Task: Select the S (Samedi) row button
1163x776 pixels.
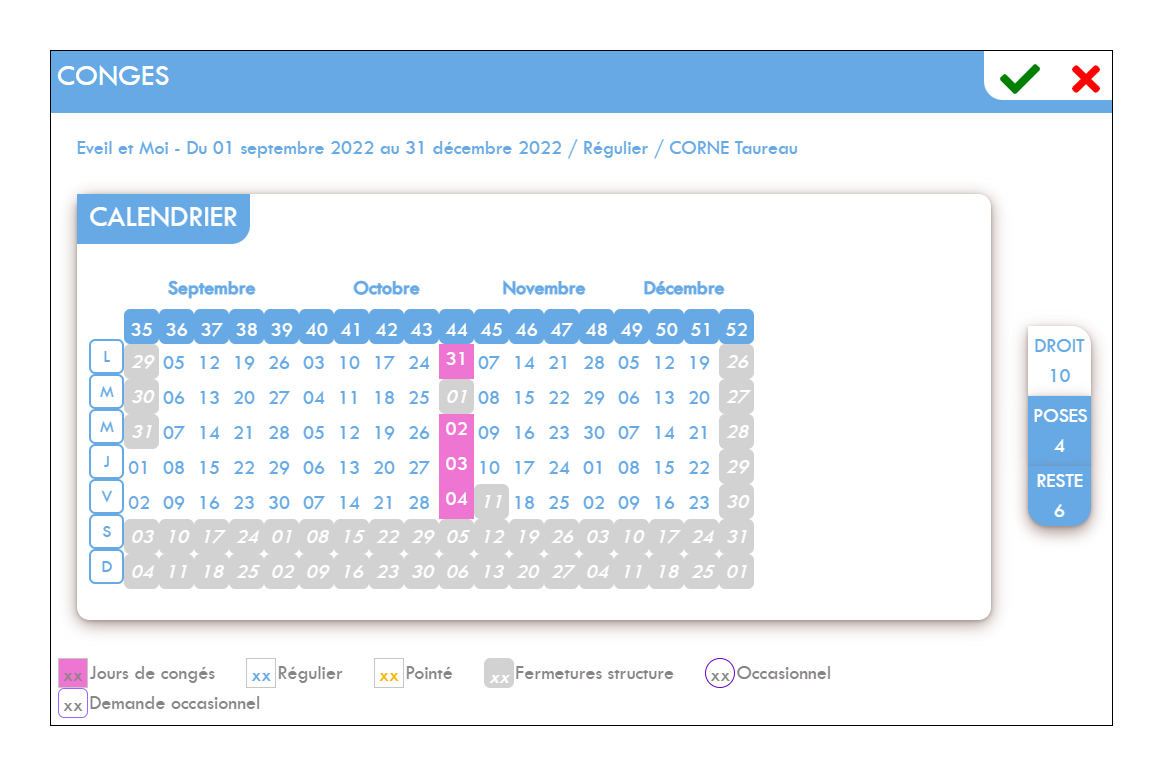Action: (x=107, y=531)
